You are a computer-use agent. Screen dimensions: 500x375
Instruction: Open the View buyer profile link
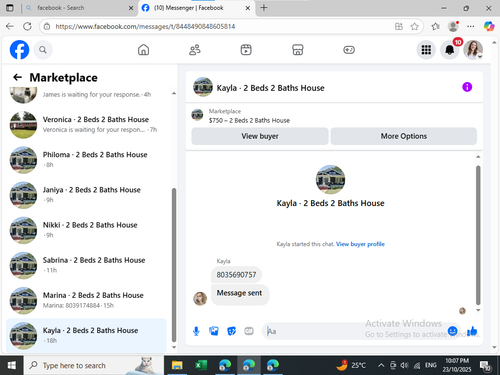click(360, 244)
